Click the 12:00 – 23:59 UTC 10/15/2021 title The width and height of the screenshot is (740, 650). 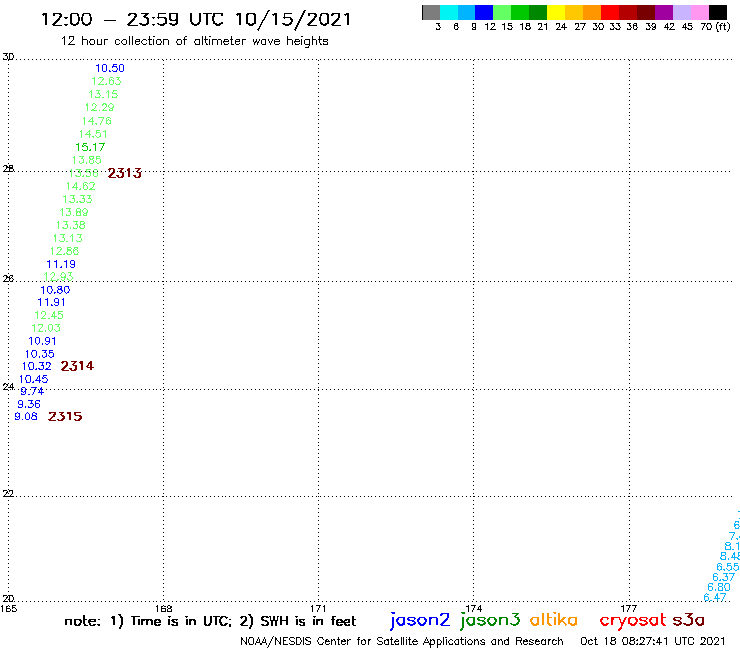pyautogui.click(x=196, y=19)
